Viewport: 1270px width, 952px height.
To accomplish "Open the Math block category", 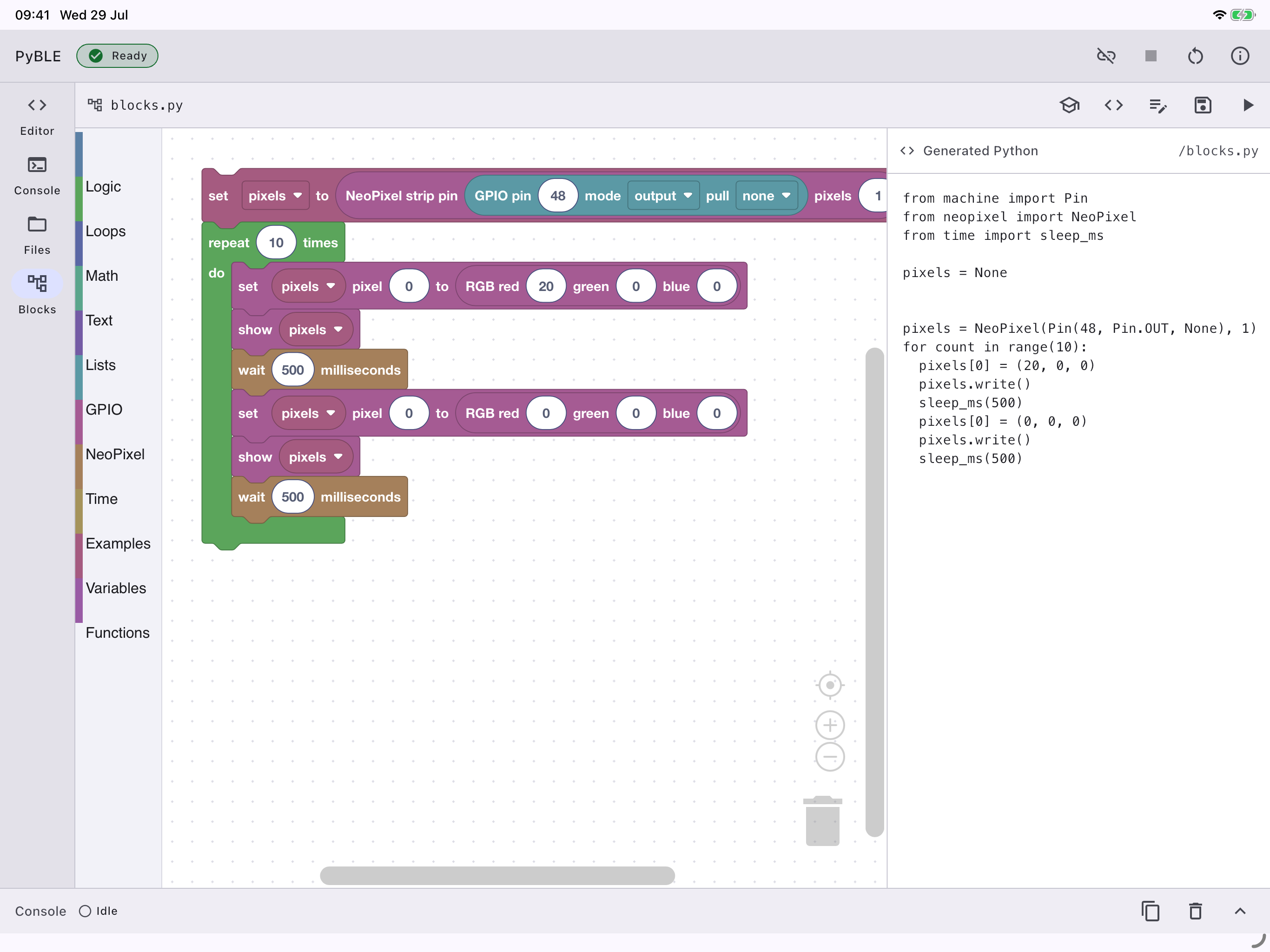I will (102, 276).
